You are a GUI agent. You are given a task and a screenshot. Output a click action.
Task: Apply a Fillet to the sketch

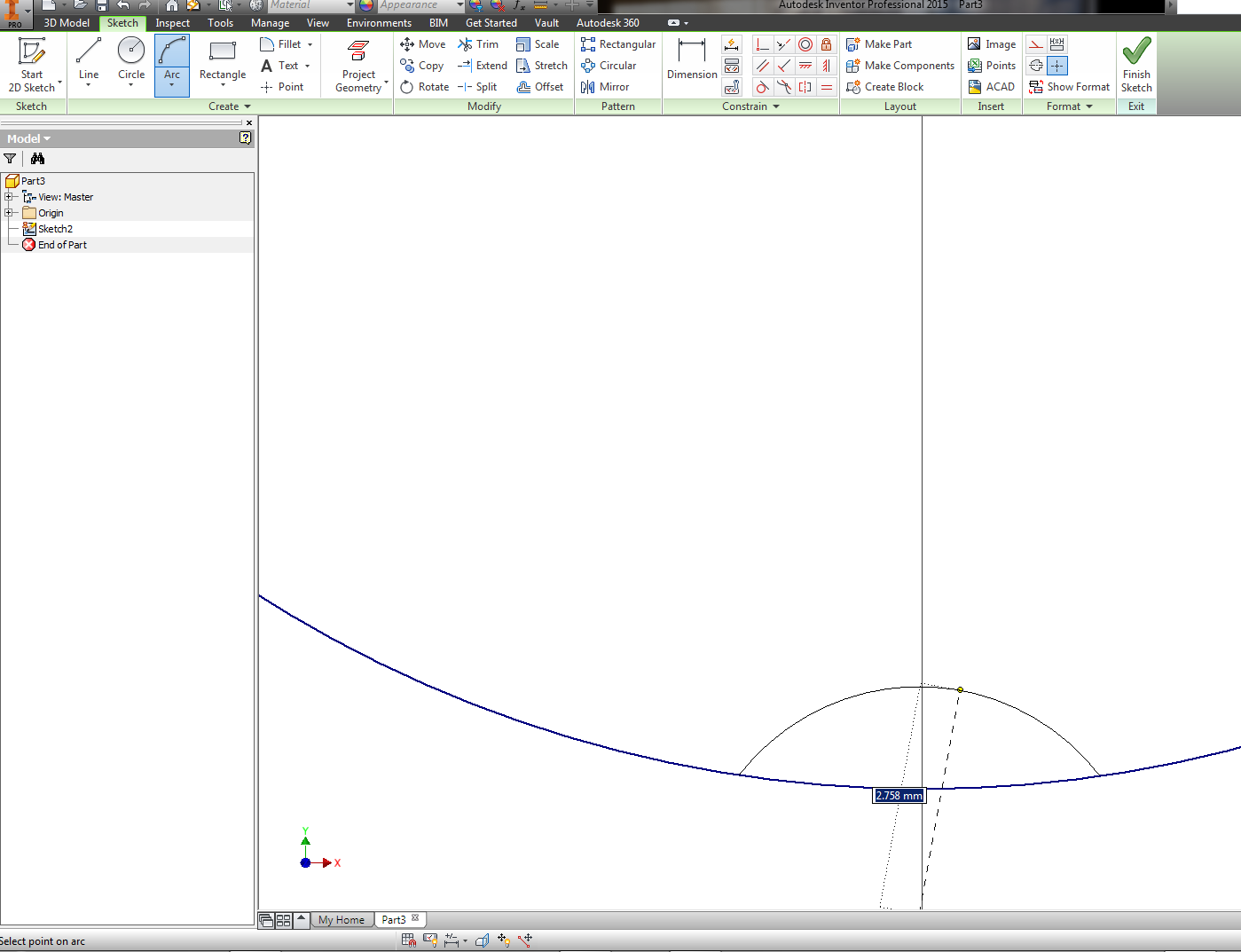281,44
